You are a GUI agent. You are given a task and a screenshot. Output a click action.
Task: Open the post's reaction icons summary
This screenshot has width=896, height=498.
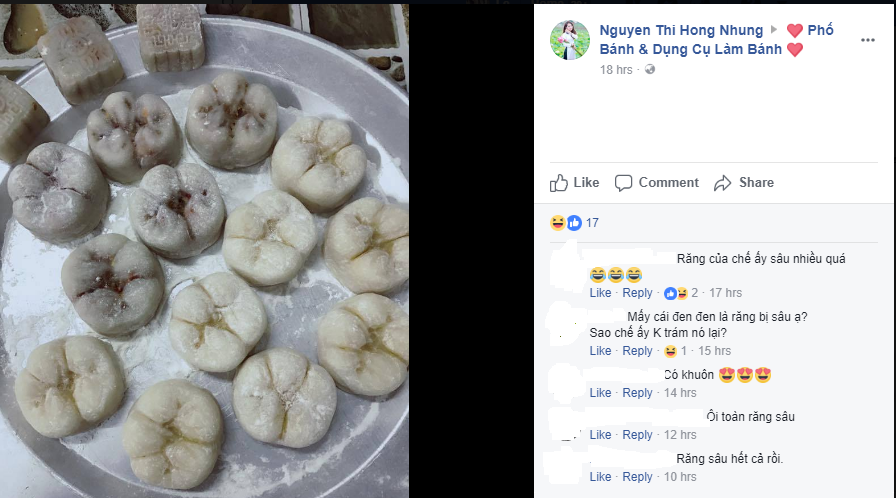(565, 223)
